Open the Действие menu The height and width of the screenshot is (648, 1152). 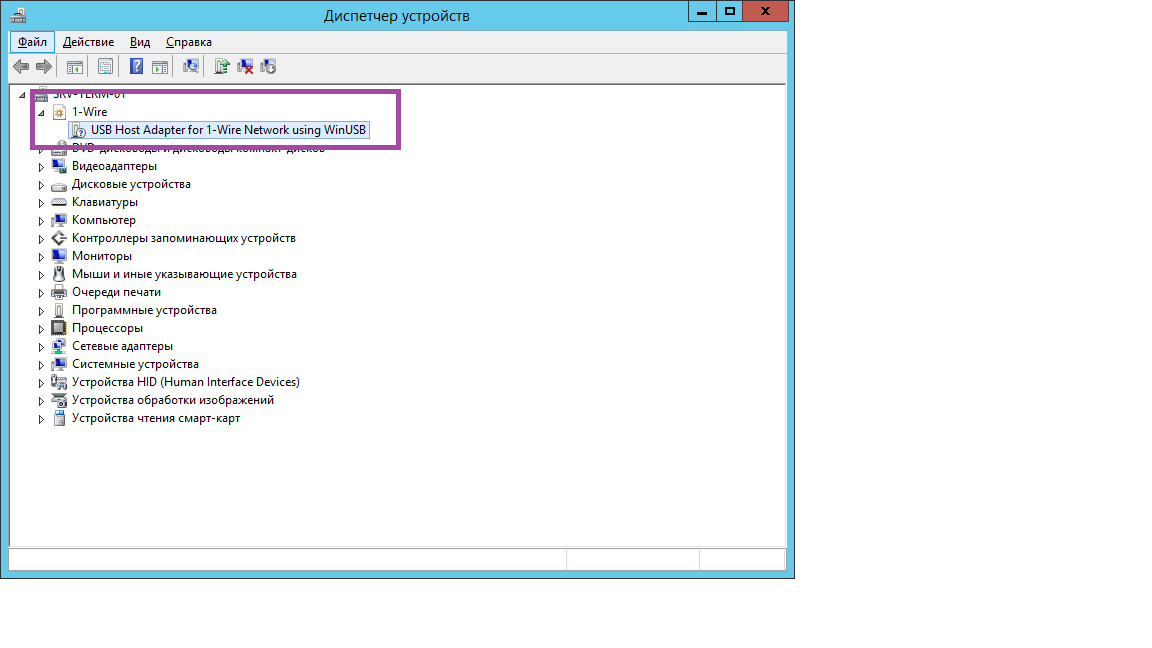tap(88, 42)
